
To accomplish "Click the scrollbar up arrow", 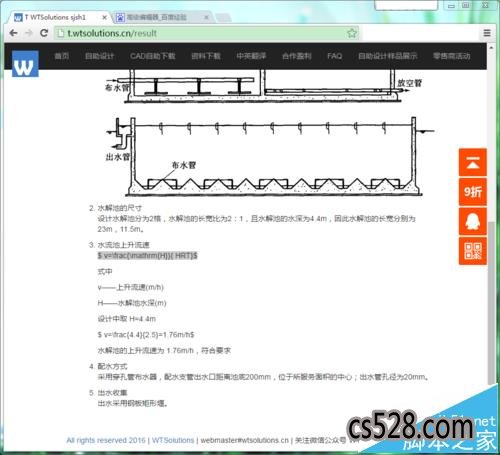I will tap(491, 48).
